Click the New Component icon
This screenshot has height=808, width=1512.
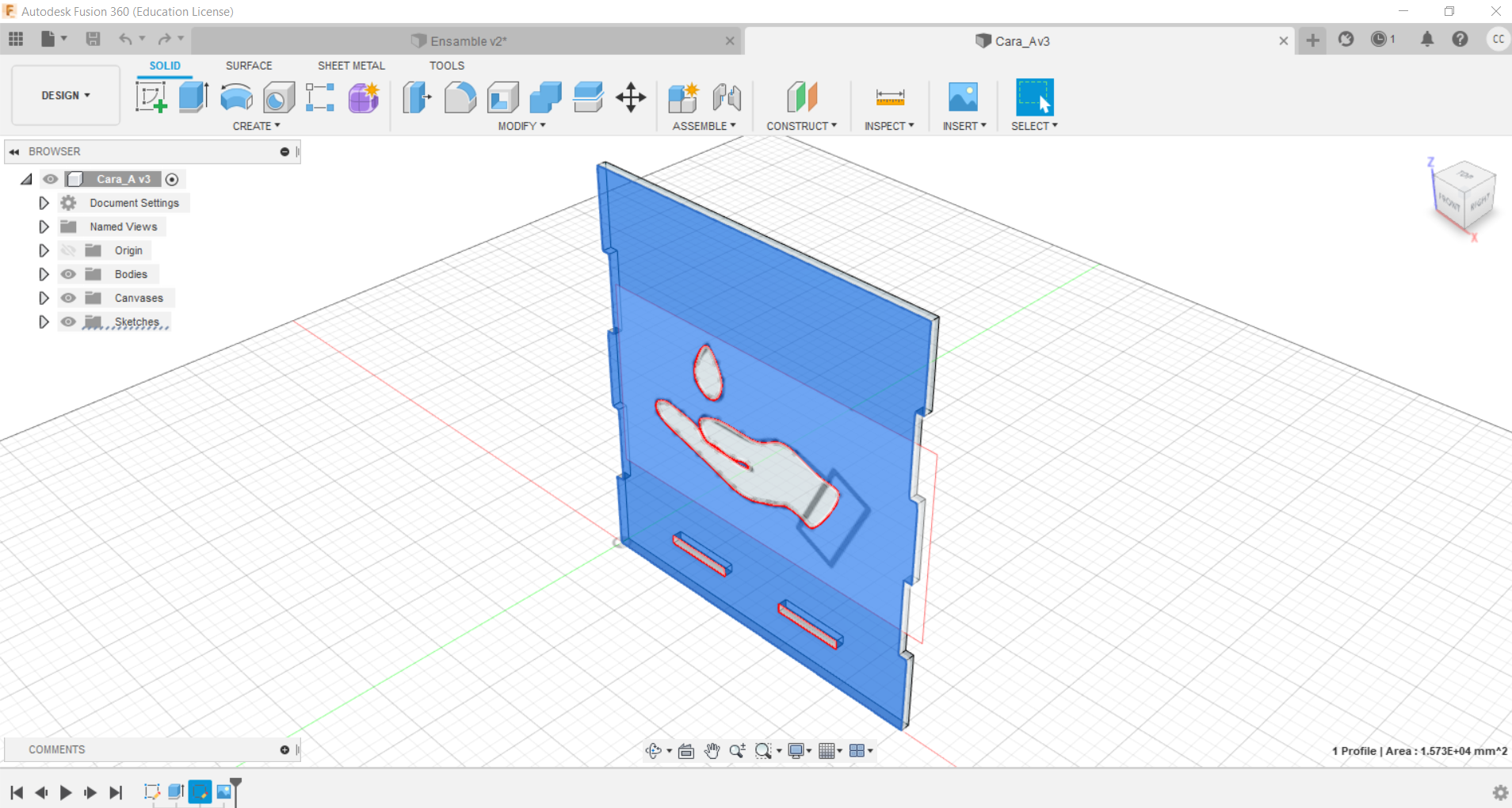click(x=683, y=97)
